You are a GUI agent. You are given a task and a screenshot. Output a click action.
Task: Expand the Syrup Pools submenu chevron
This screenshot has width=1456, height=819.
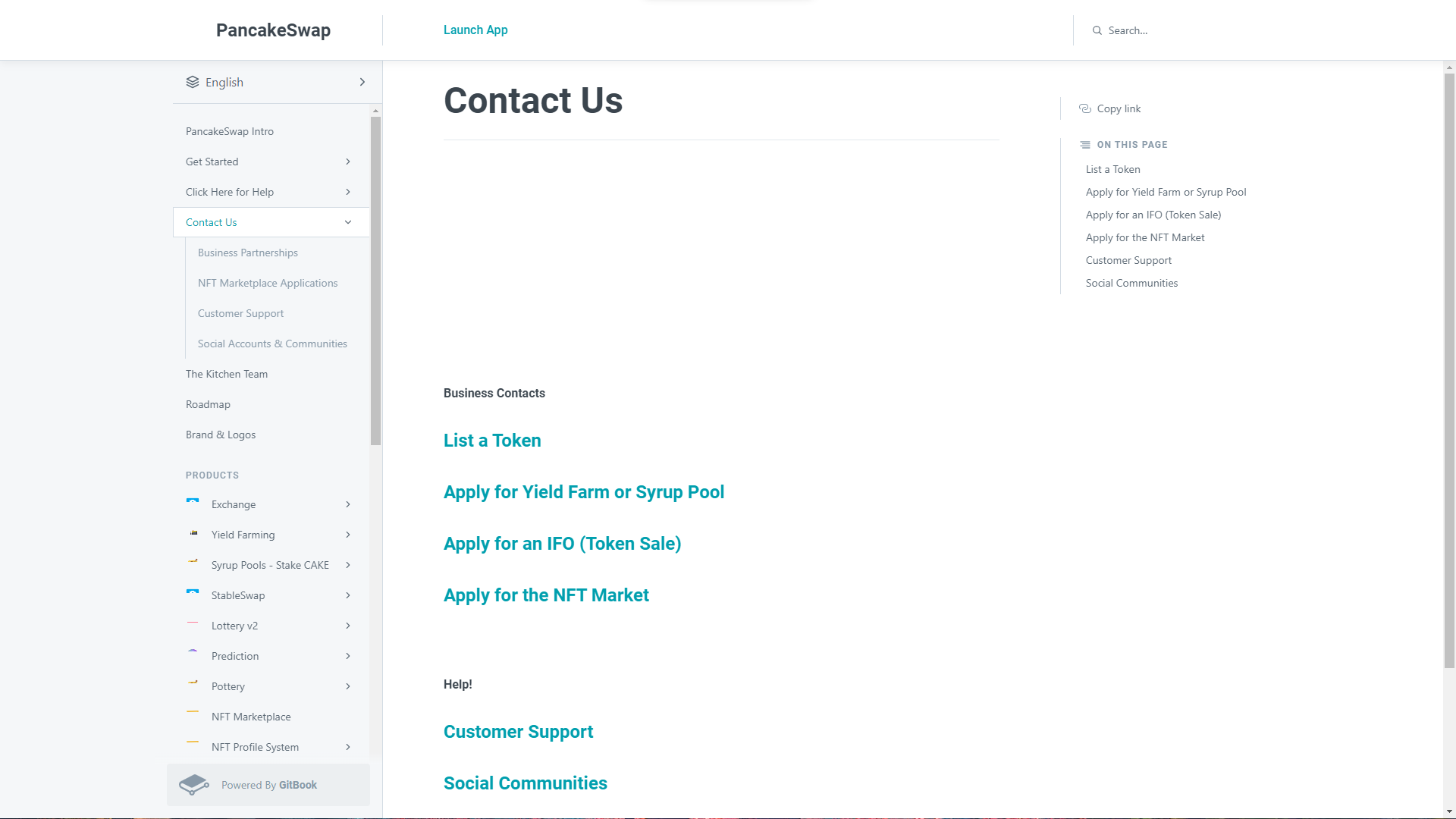[x=348, y=565]
